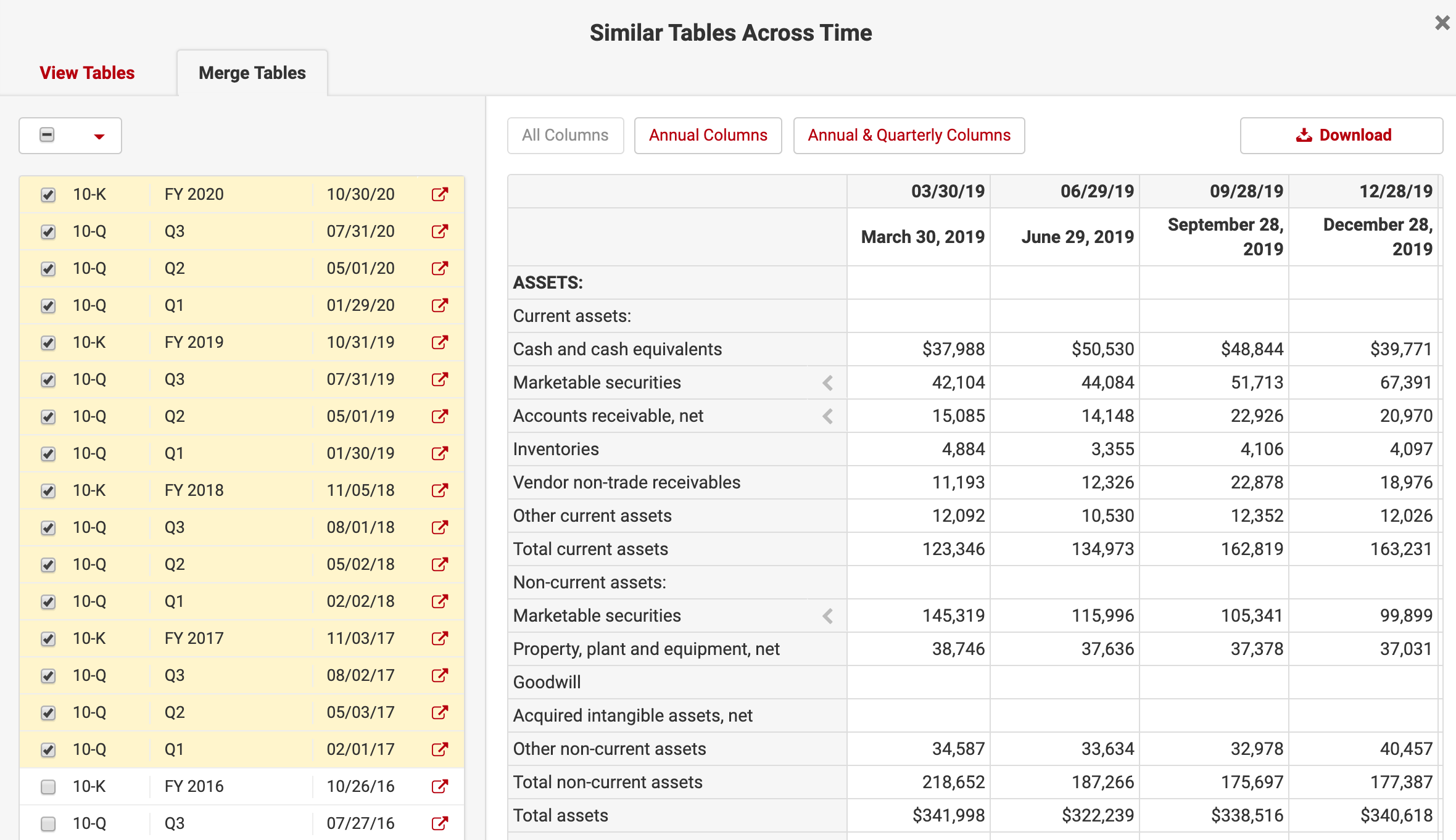Viewport: 1456px width, 840px height.
Task: Check the 07/27/16 Q3 10-Q checkbox
Action: click(x=48, y=824)
